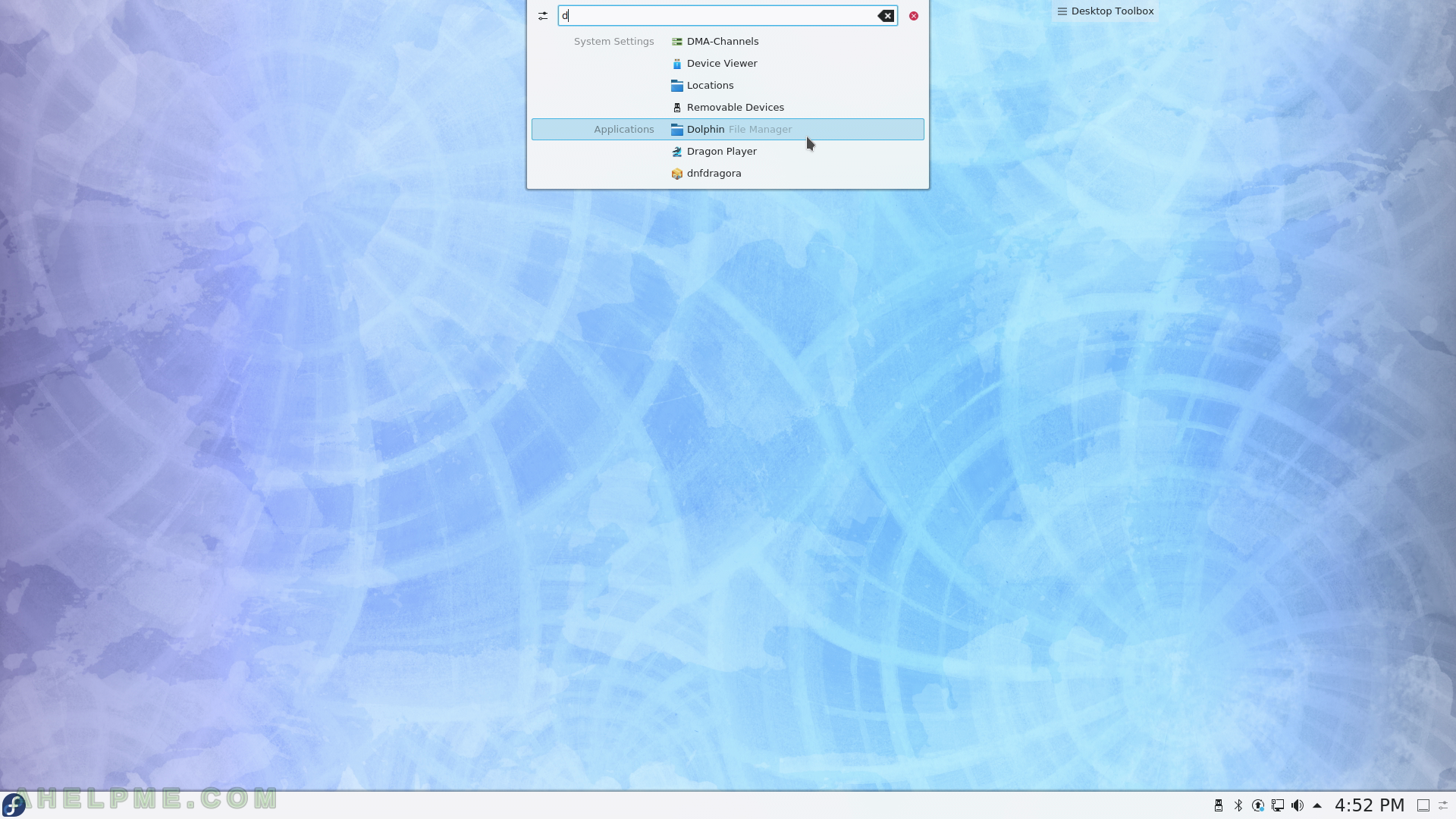
Task: Expand hidden system tray icons arrow
Action: point(1317,805)
